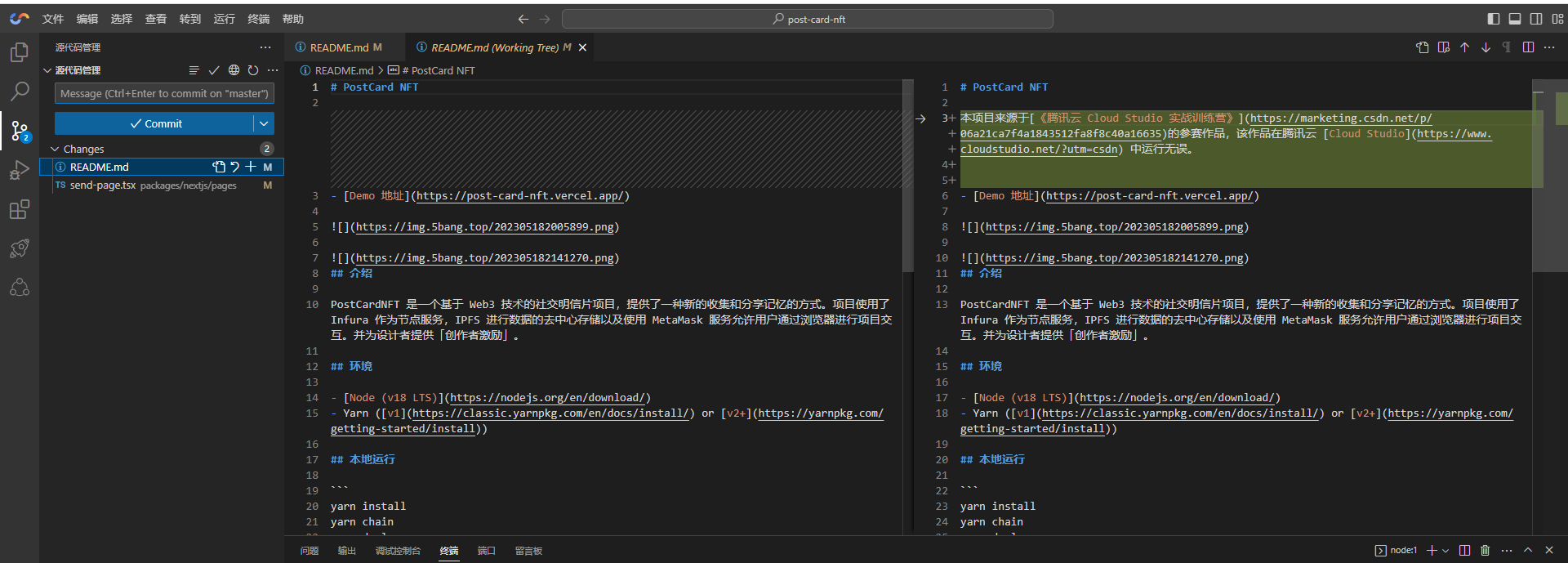The width and height of the screenshot is (1568, 563).
Task: Open more actions in 源代码管理 section header
Action: 273,70
